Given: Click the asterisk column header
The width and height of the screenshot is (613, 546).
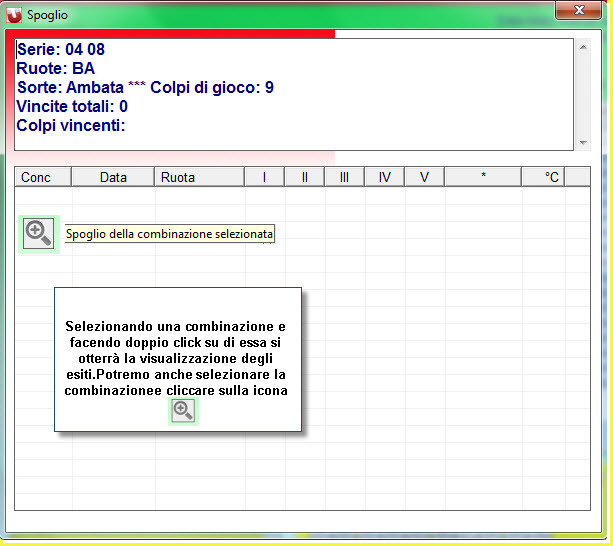Looking at the screenshot, I should point(483,177).
